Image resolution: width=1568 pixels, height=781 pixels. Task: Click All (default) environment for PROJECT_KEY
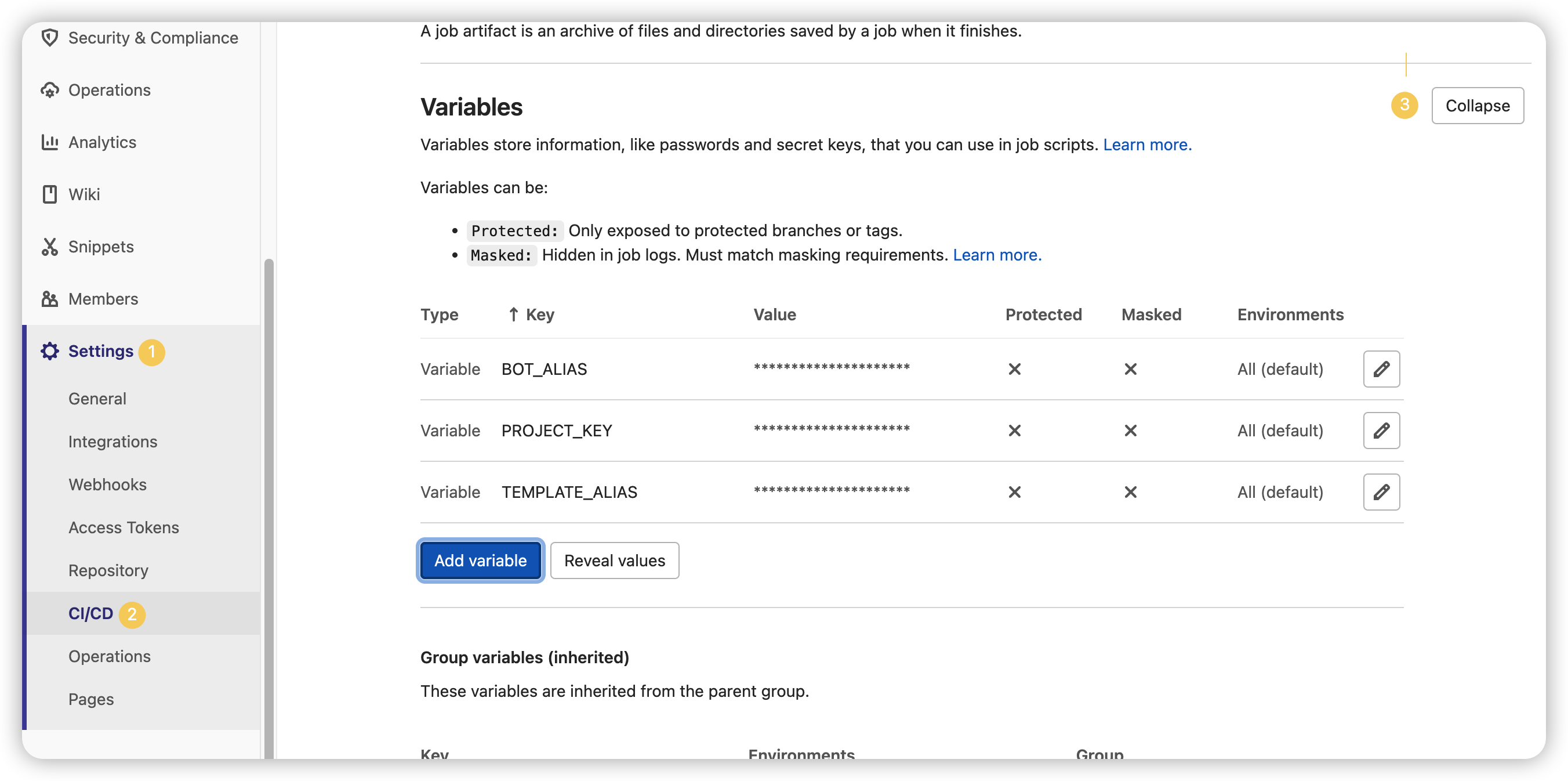point(1280,431)
